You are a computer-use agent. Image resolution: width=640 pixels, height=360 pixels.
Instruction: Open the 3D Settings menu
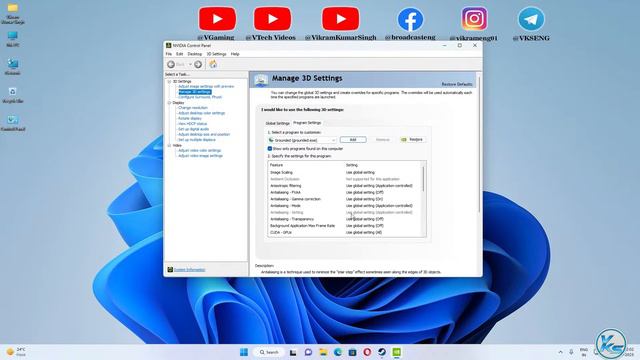(216, 54)
